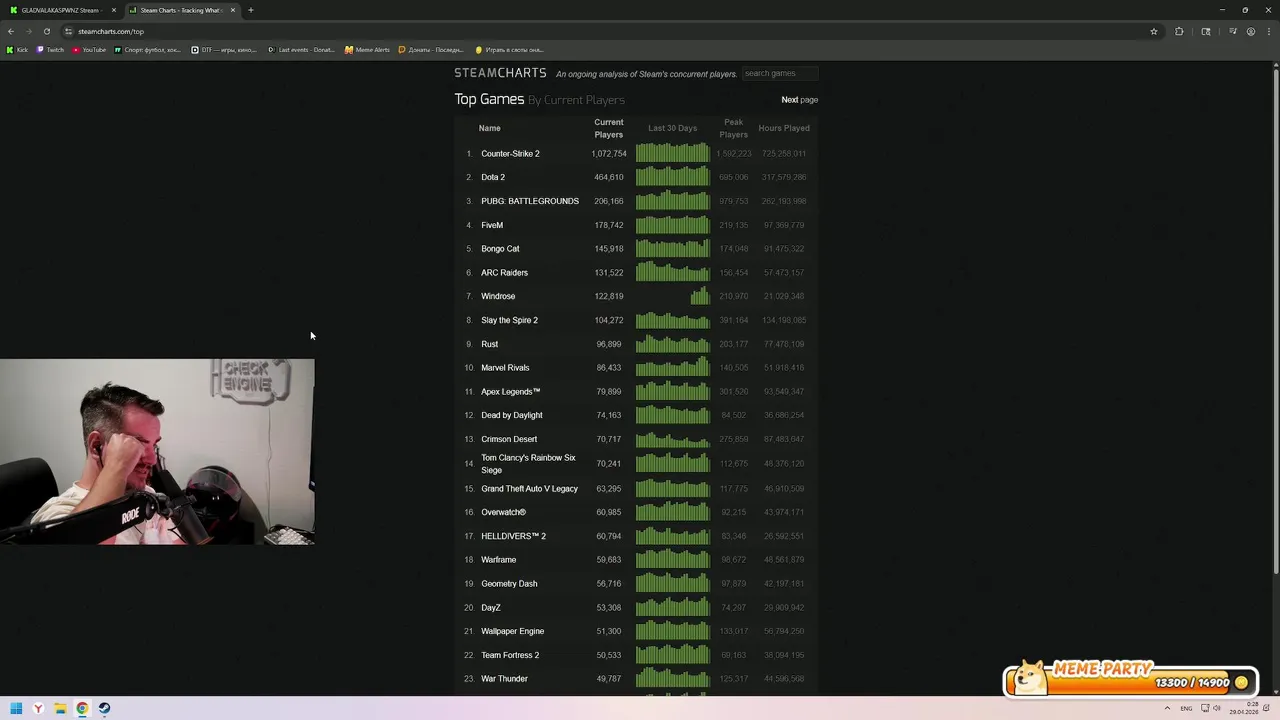Open the YouTube bookmark
Viewport: 1280px width, 720px height.
(x=89, y=49)
